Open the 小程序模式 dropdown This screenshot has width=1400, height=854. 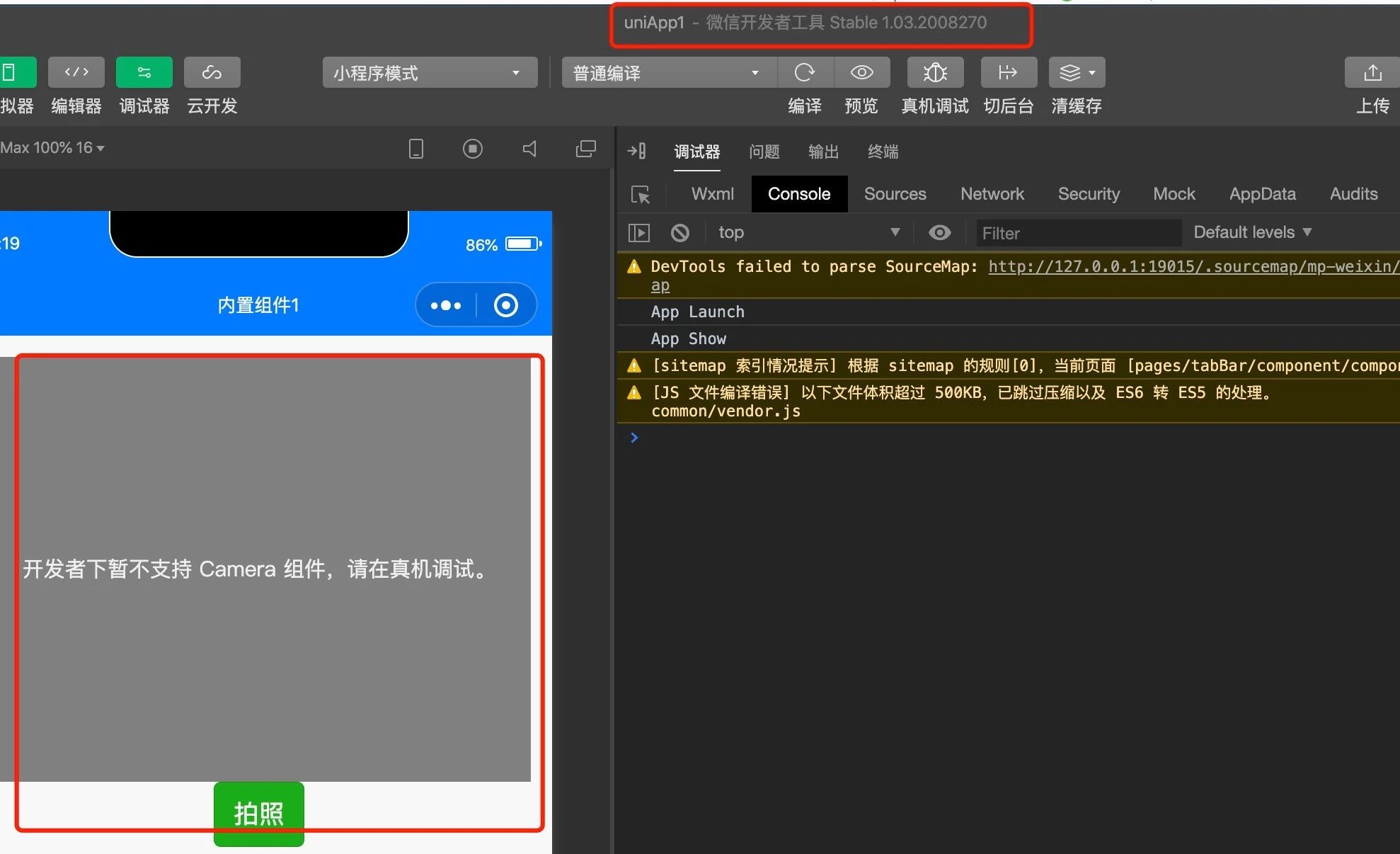click(429, 73)
